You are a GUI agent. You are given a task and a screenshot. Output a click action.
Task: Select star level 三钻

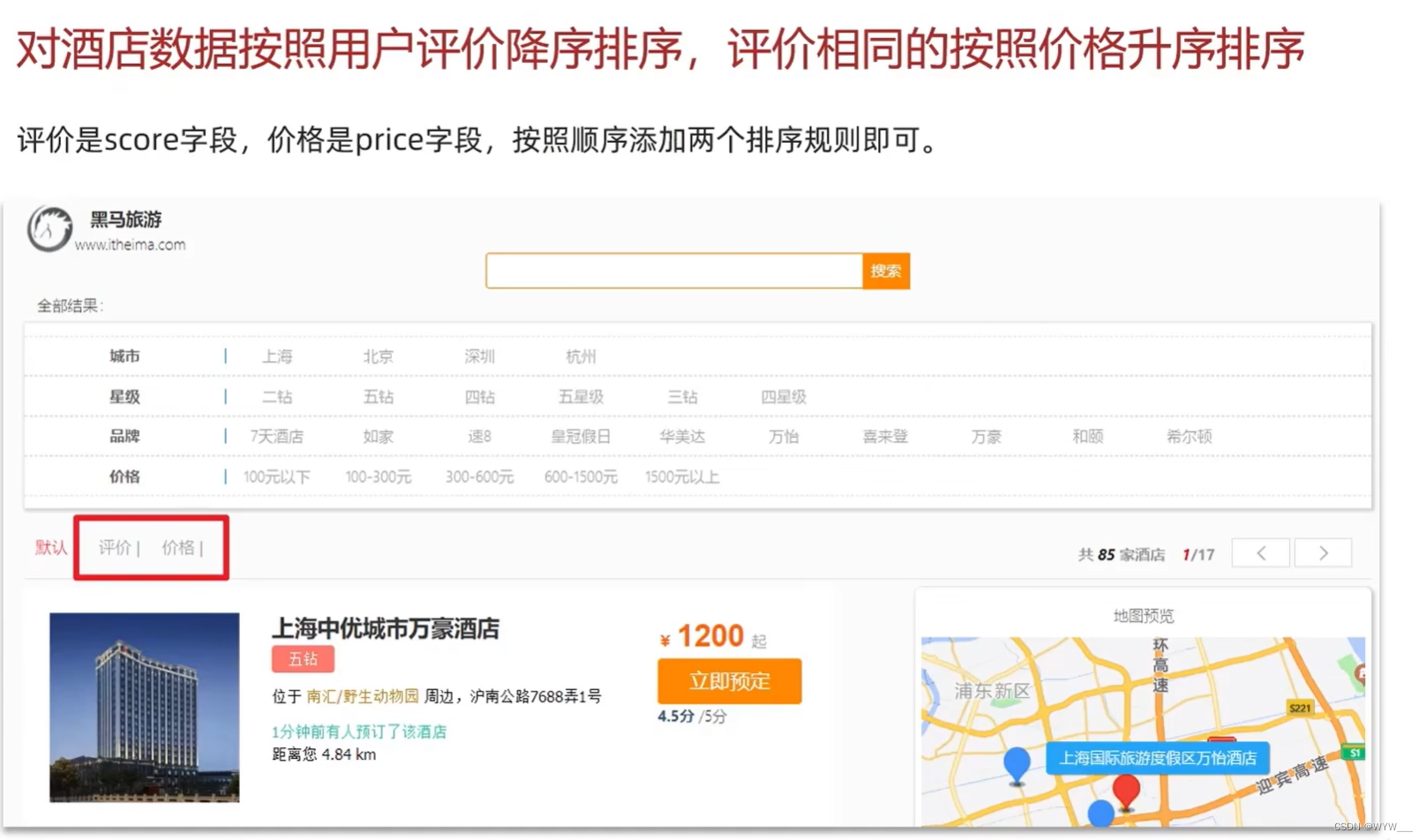pos(682,397)
